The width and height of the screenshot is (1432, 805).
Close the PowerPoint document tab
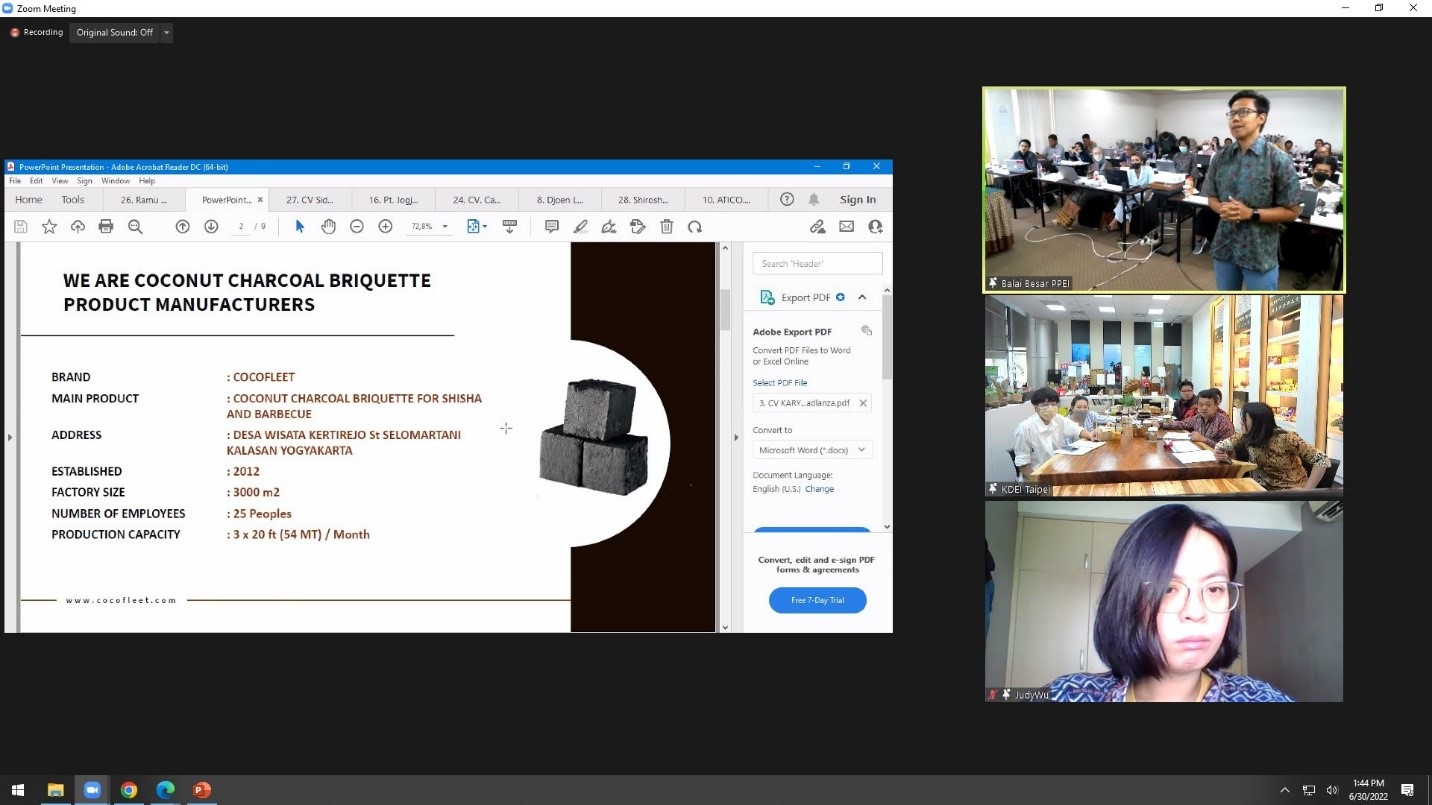pyautogui.click(x=260, y=199)
